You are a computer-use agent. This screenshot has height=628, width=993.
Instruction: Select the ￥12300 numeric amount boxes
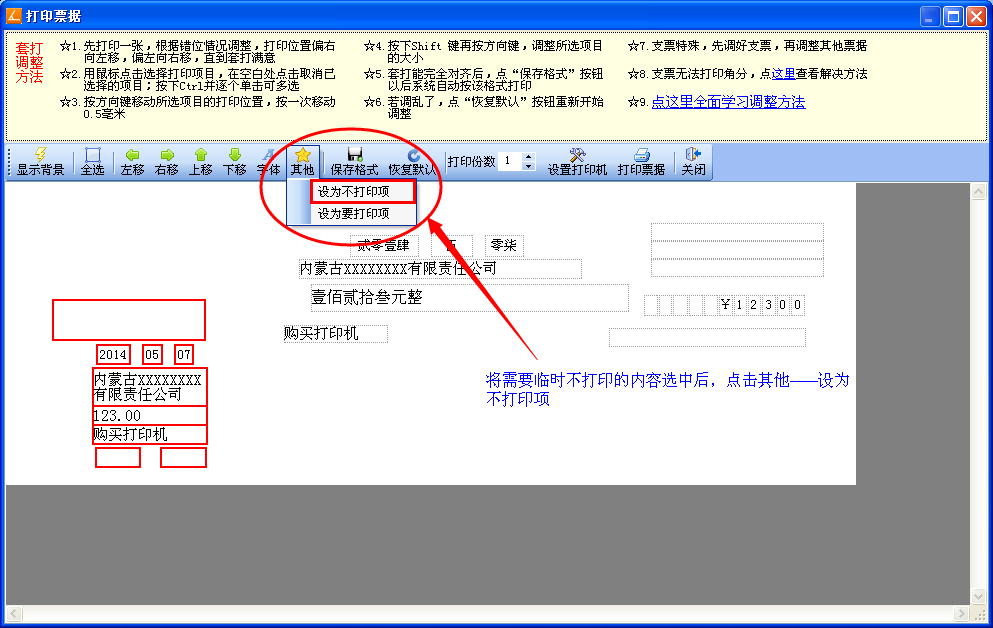(x=724, y=305)
